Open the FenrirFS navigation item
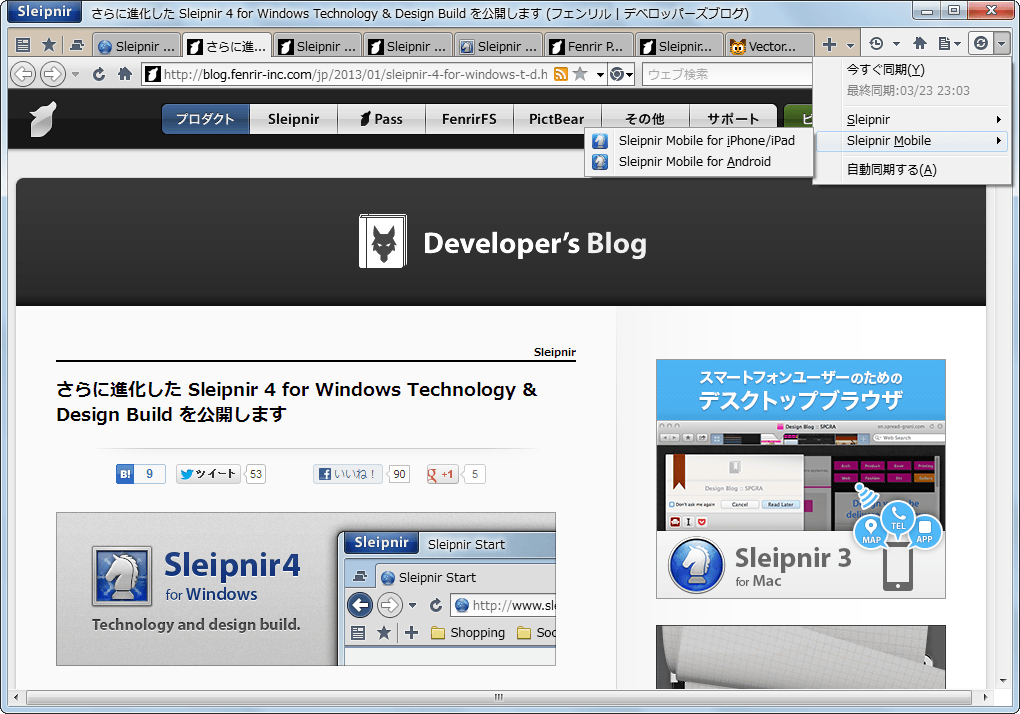Viewport: 1020px width, 714px height. pyautogui.click(x=469, y=119)
